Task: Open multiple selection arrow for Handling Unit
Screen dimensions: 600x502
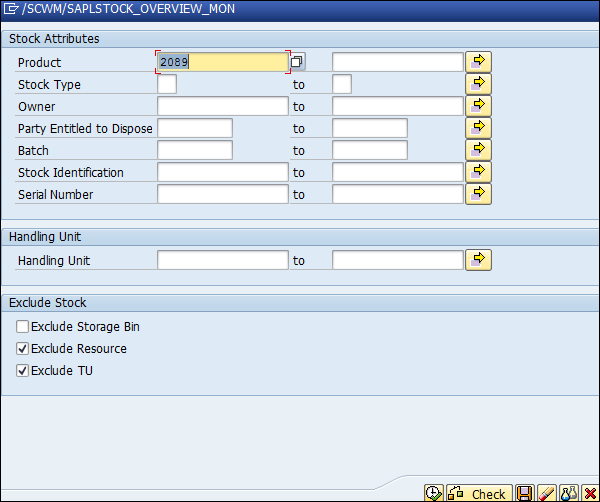Action: tap(479, 260)
